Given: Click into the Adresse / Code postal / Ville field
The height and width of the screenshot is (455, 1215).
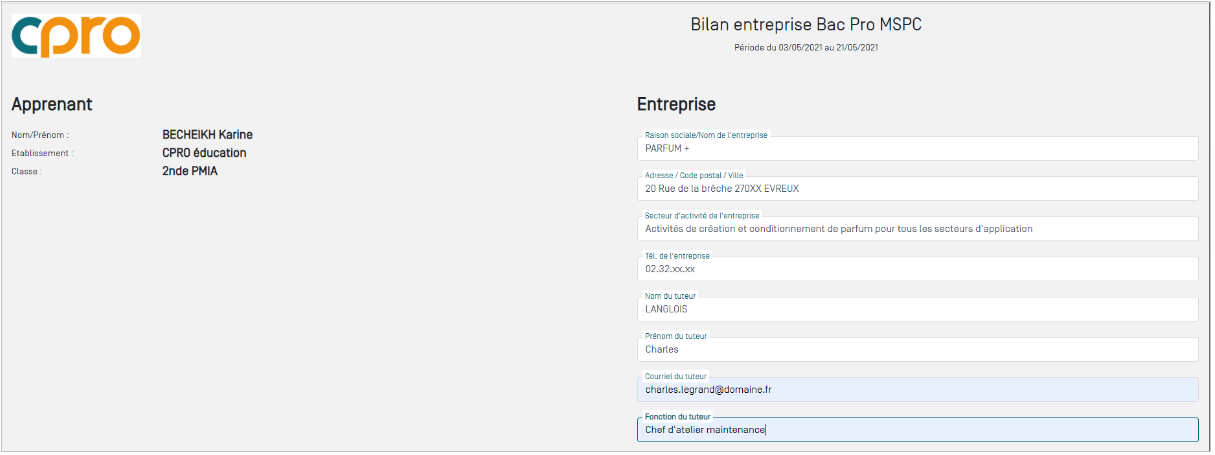Looking at the screenshot, I should tap(917, 189).
